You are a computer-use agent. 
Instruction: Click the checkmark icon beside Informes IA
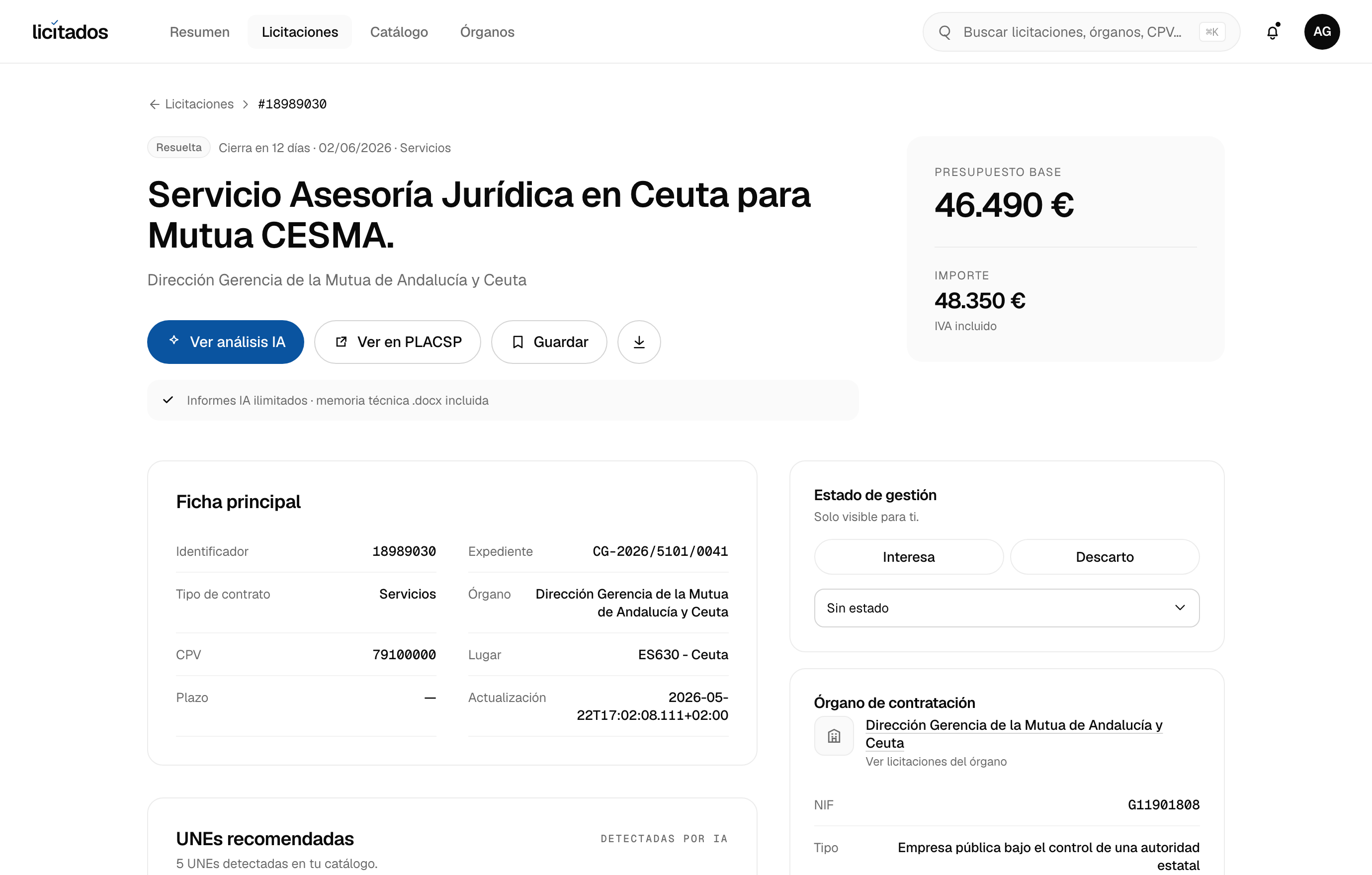coord(168,400)
